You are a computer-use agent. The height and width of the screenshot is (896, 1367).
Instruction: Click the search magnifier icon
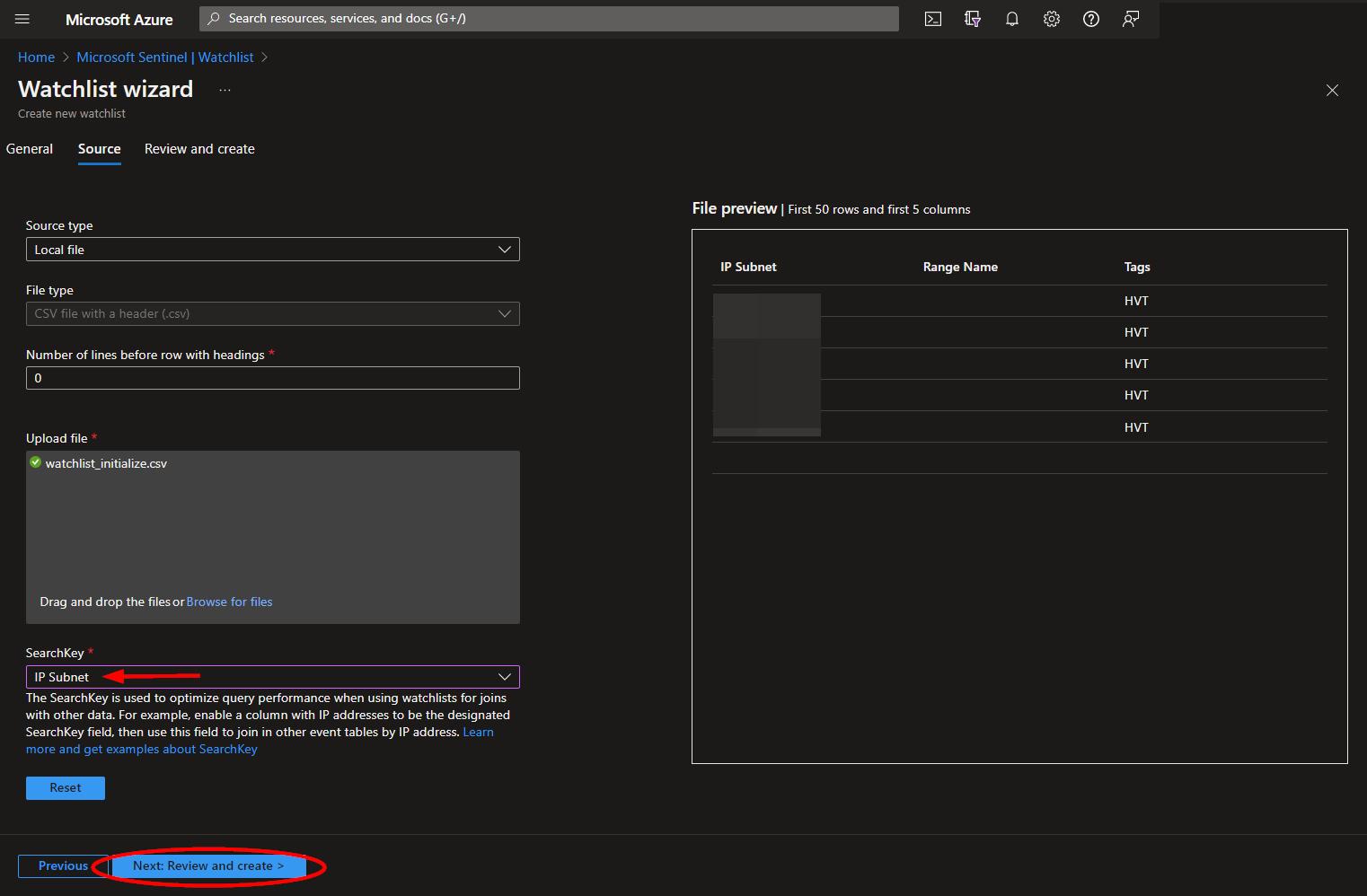[214, 19]
